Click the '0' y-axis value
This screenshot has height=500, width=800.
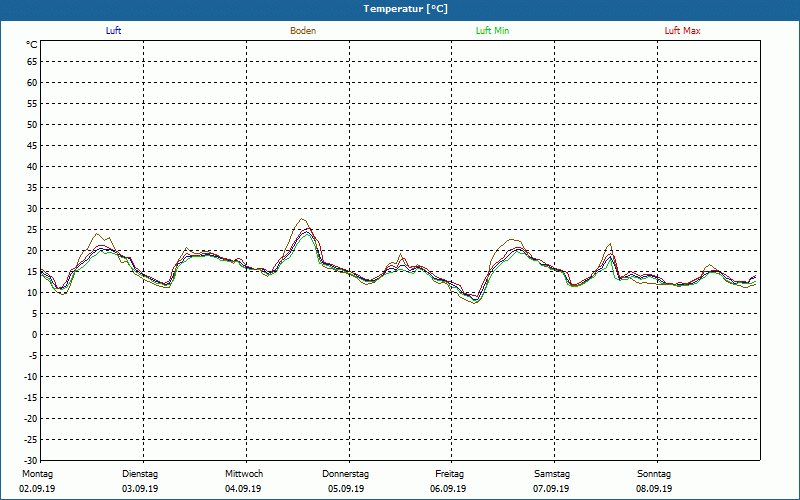34,335
